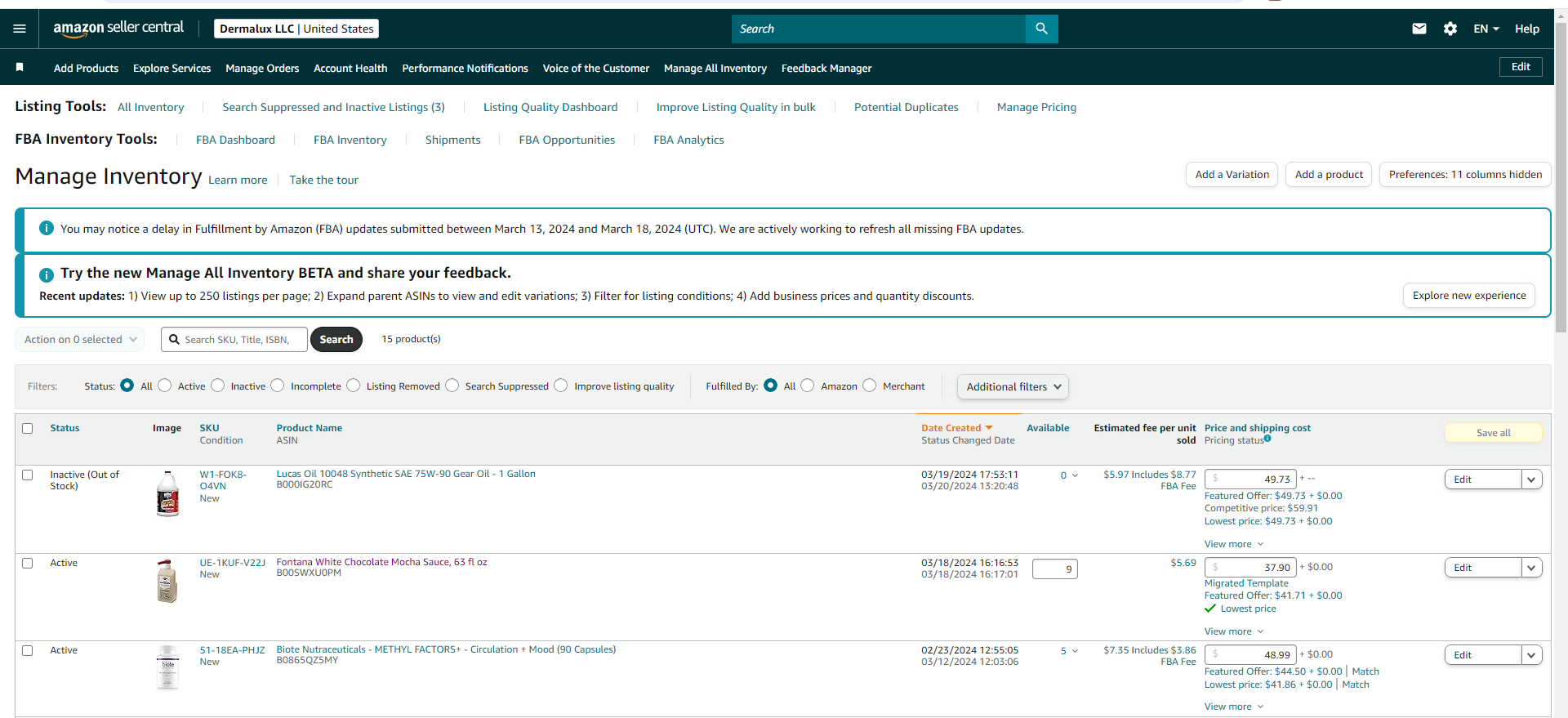Open Voice of the Customer menu item
The height and width of the screenshot is (718, 1568).
(x=596, y=68)
